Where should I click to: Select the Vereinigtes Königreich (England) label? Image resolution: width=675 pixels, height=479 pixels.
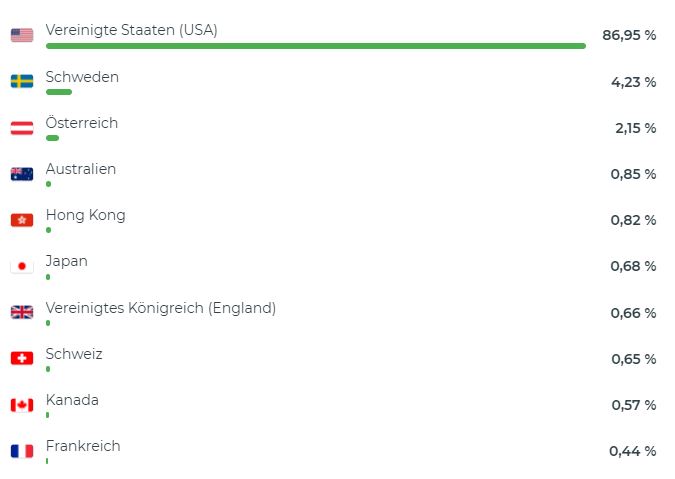(x=161, y=308)
